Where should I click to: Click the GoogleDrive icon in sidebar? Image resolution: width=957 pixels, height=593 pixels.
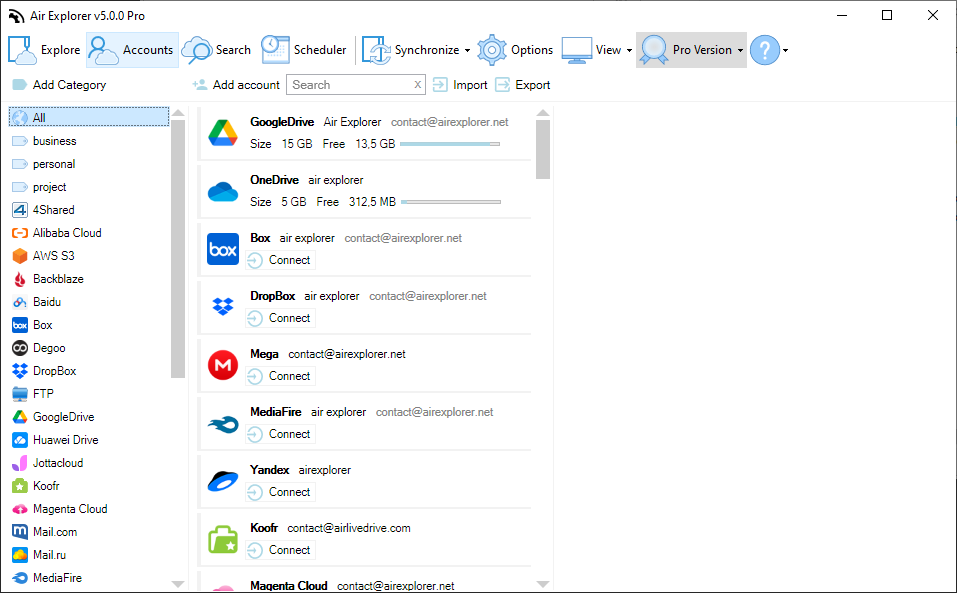click(x=20, y=417)
